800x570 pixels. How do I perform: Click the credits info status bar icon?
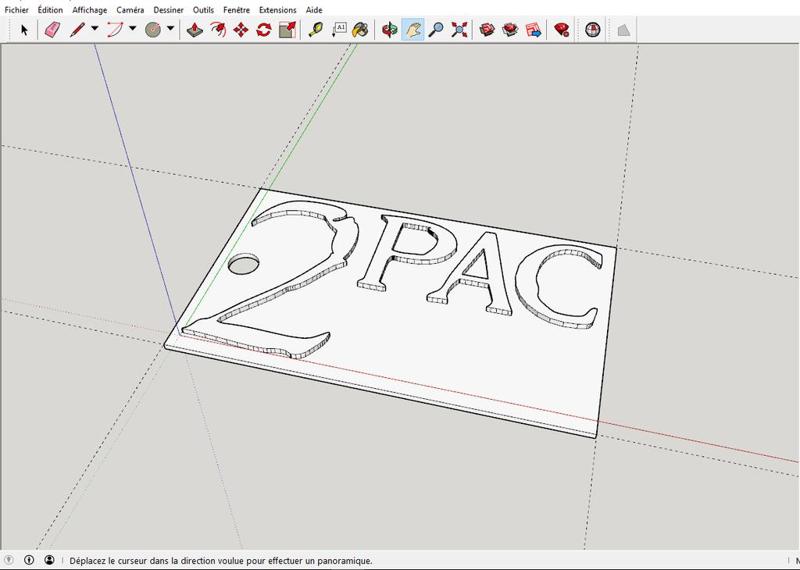[x=29, y=560]
